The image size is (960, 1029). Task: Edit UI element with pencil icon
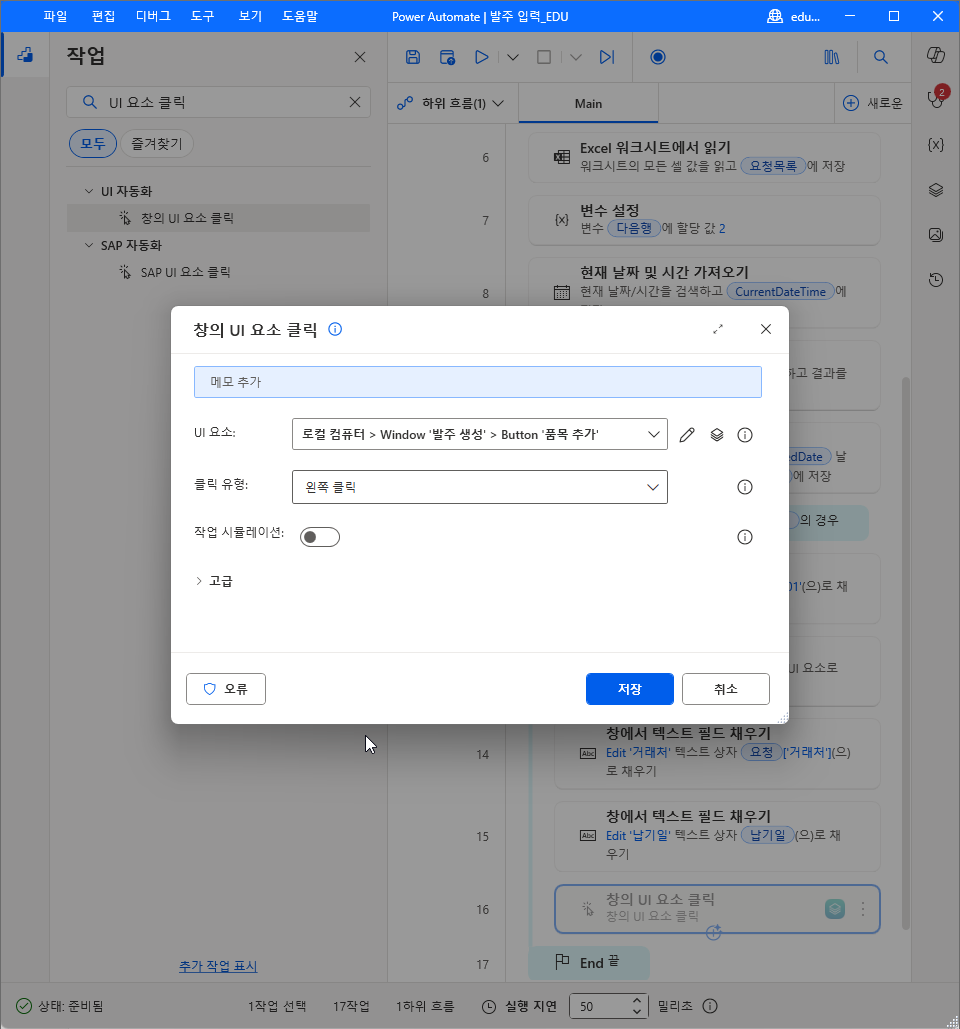click(x=687, y=434)
